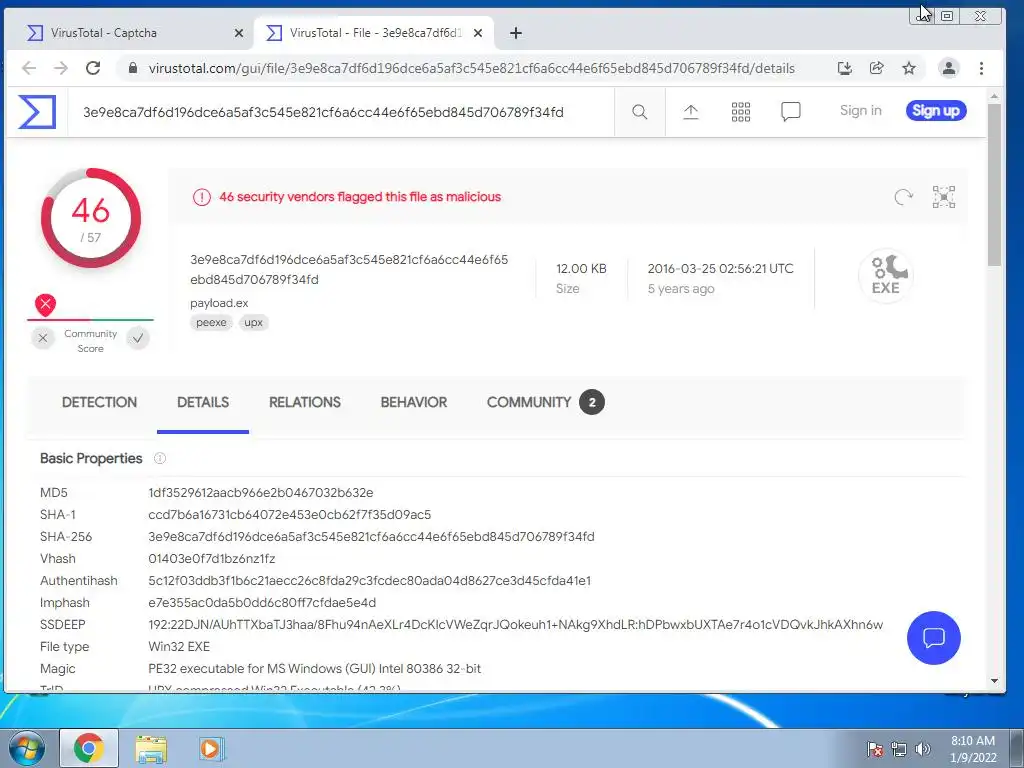Click the MD5 hash value
Image resolution: width=1024 pixels, height=768 pixels.
point(261,493)
